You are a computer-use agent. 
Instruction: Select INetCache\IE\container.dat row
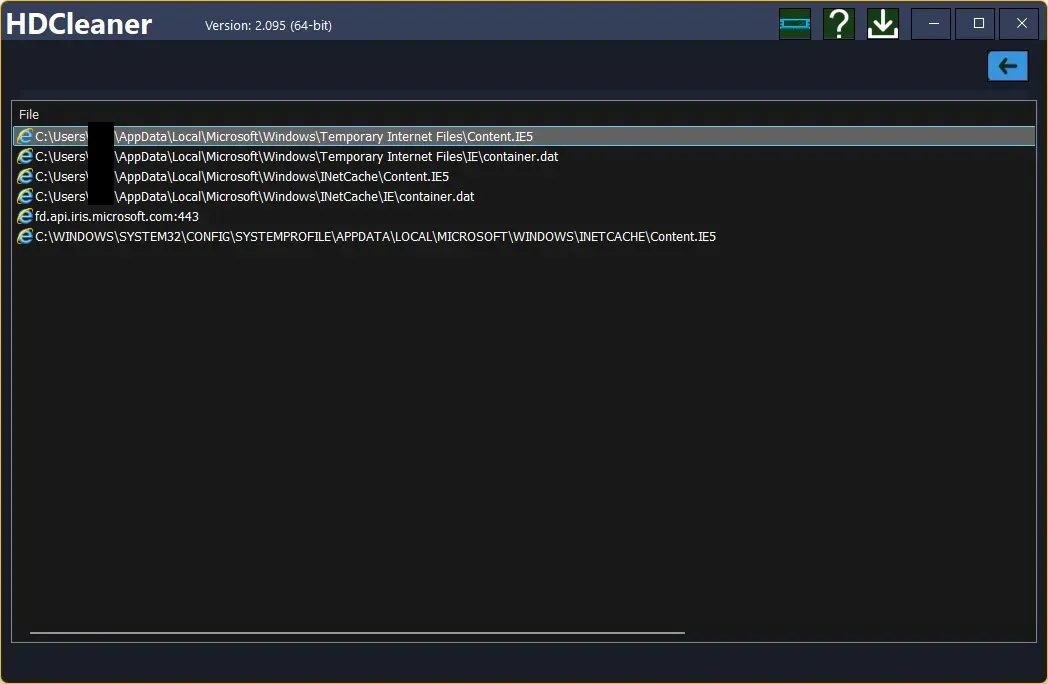(524, 197)
